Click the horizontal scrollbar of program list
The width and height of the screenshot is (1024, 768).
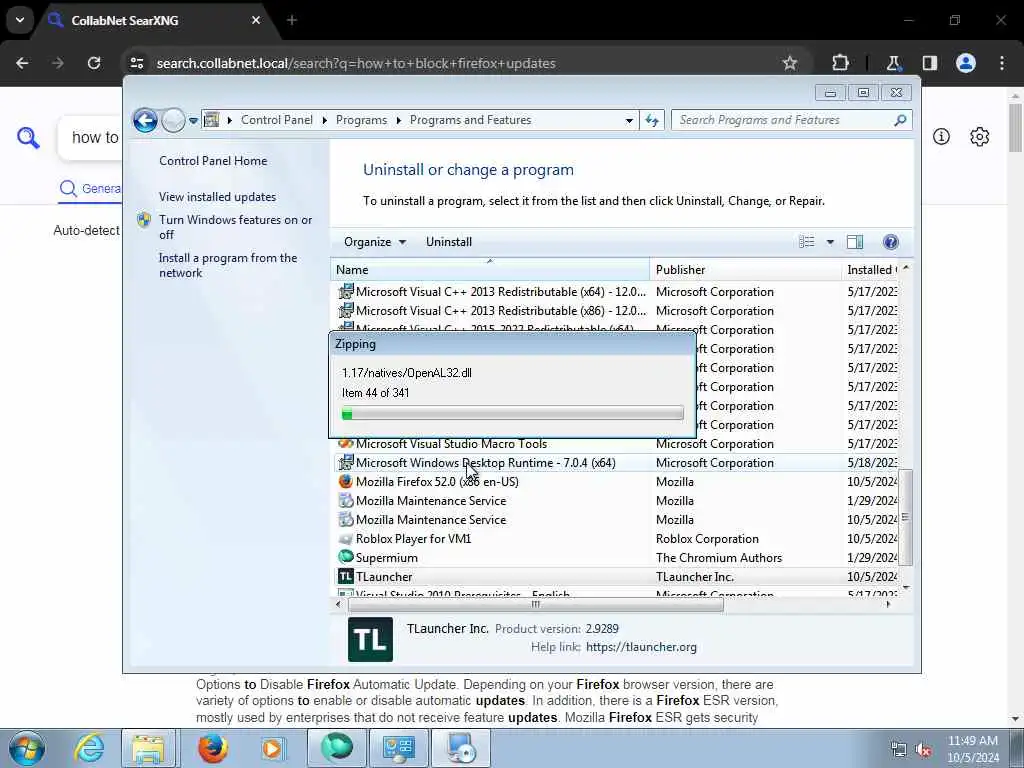[536, 605]
